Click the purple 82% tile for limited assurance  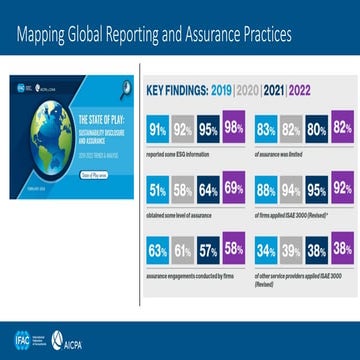343,127
